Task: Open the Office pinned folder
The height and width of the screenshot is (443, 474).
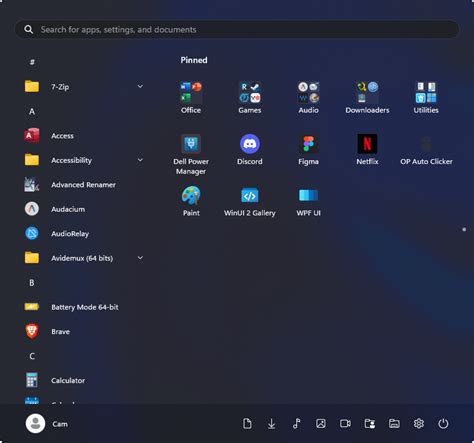Action: pyautogui.click(x=191, y=98)
